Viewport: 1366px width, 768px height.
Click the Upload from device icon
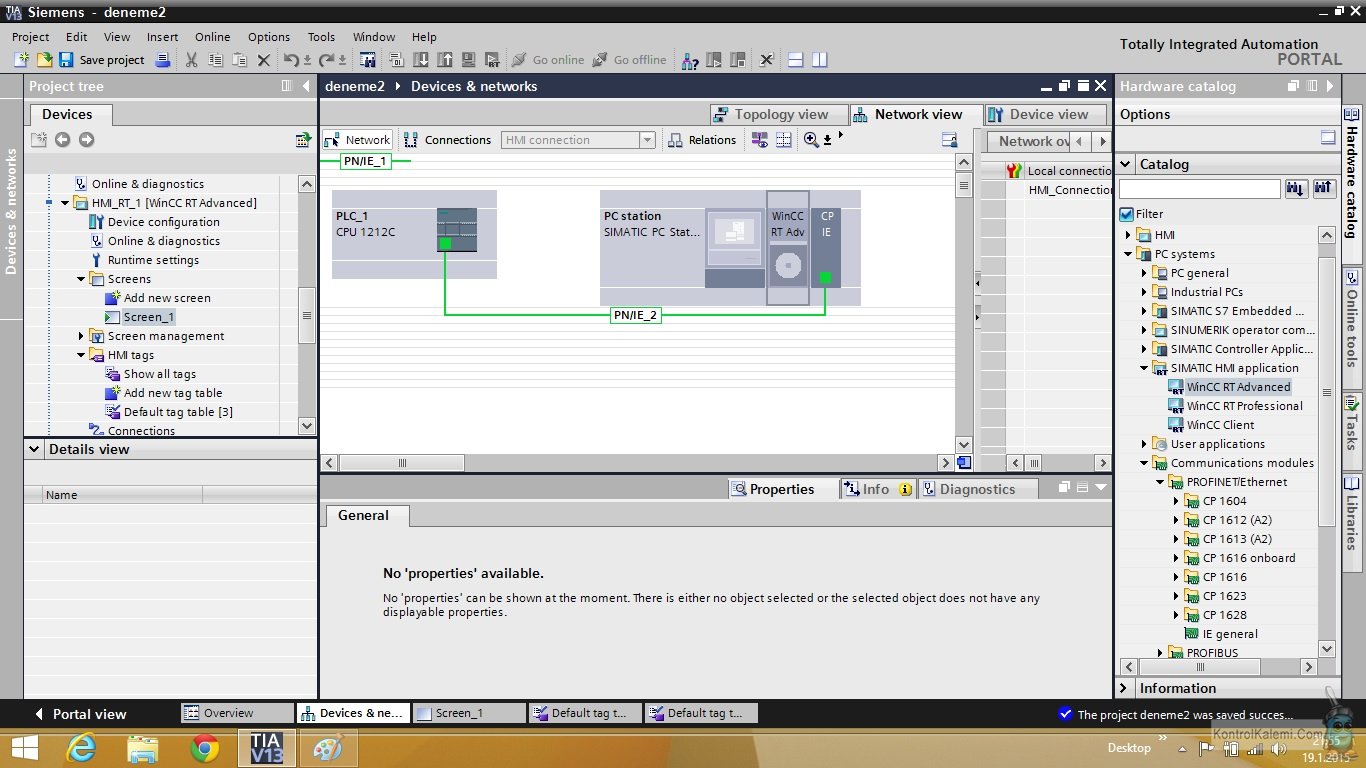[445, 60]
